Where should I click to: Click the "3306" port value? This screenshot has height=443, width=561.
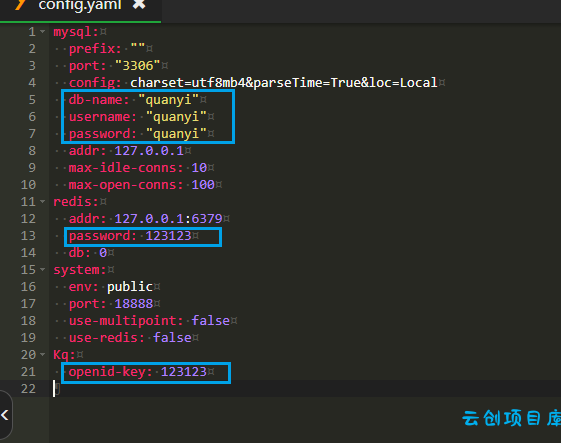tap(137, 66)
